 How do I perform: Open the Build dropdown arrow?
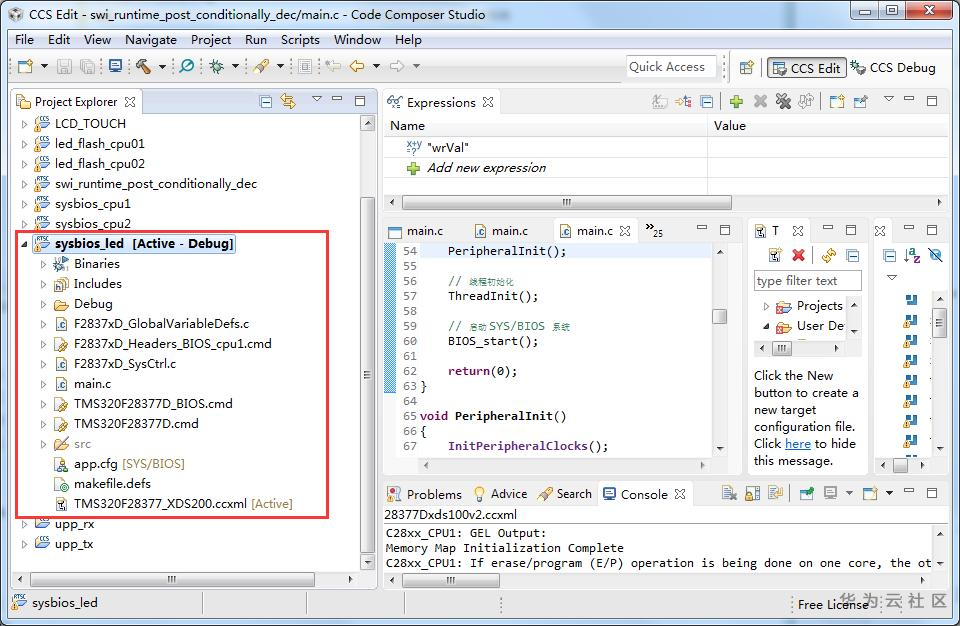(162, 66)
